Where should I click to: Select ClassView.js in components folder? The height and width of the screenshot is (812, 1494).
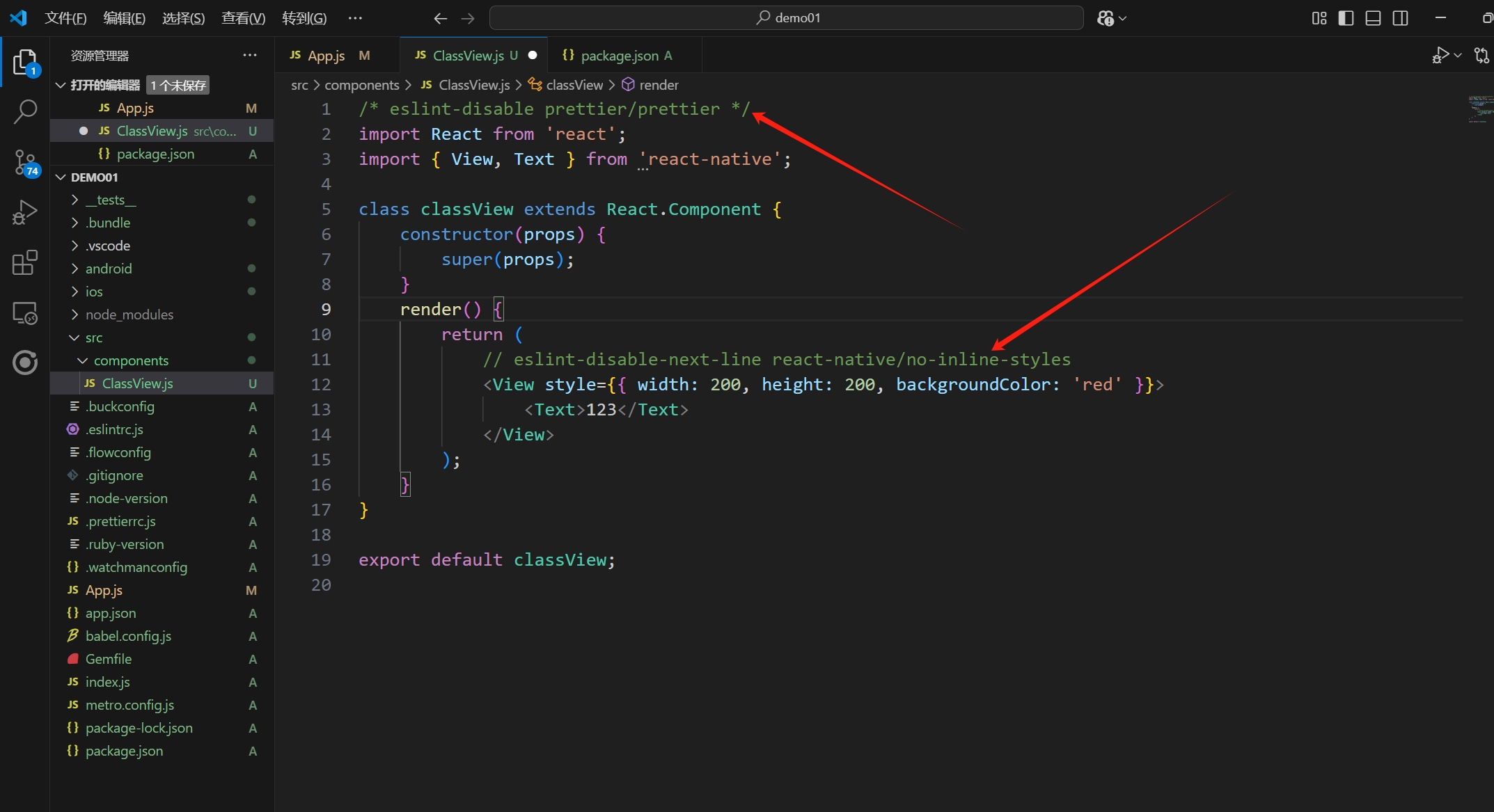pyautogui.click(x=162, y=383)
